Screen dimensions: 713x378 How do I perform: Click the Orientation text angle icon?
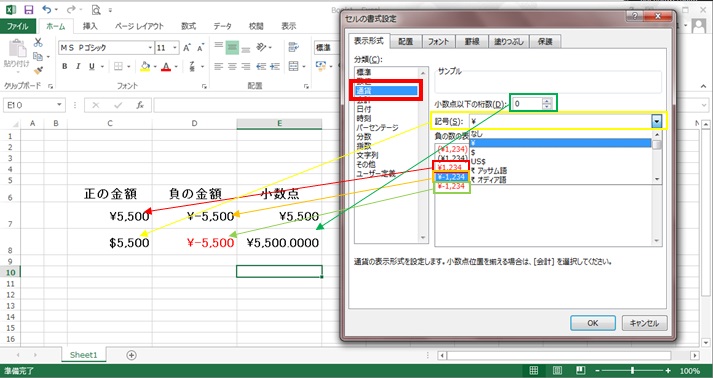click(x=261, y=47)
